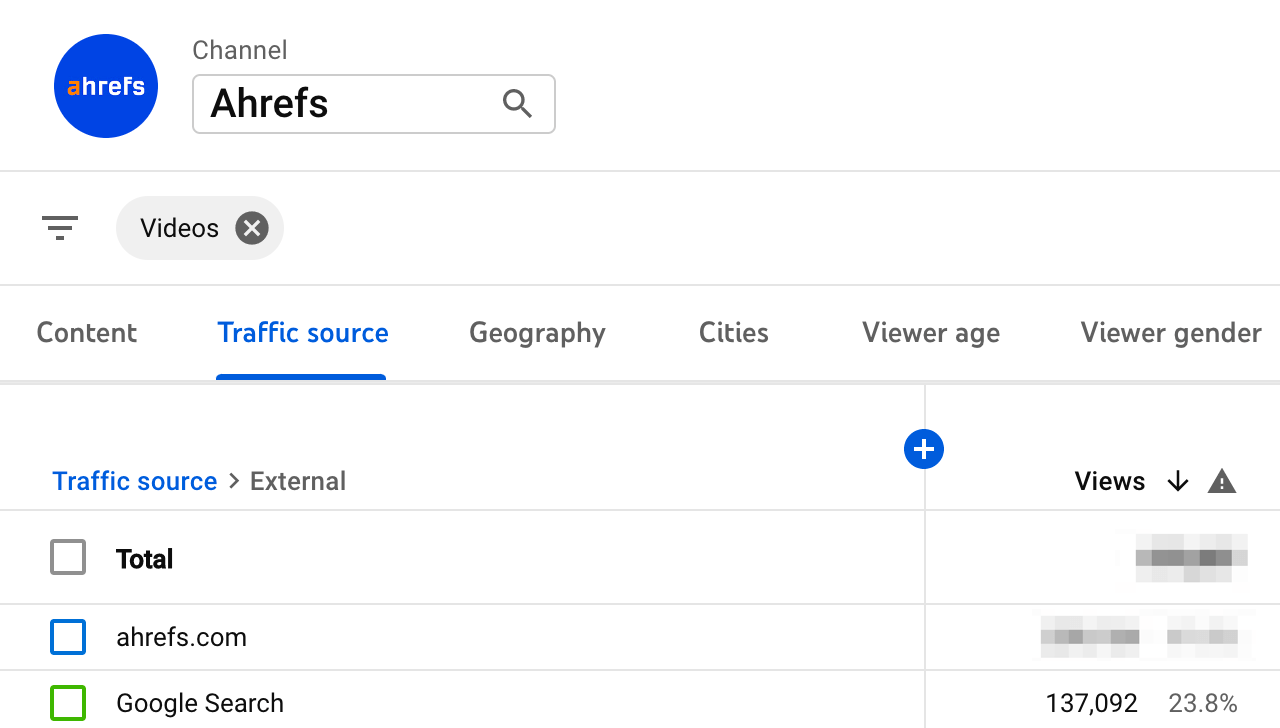Click the search magnifier in the Channel box
The image size is (1280, 728).
click(517, 103)
